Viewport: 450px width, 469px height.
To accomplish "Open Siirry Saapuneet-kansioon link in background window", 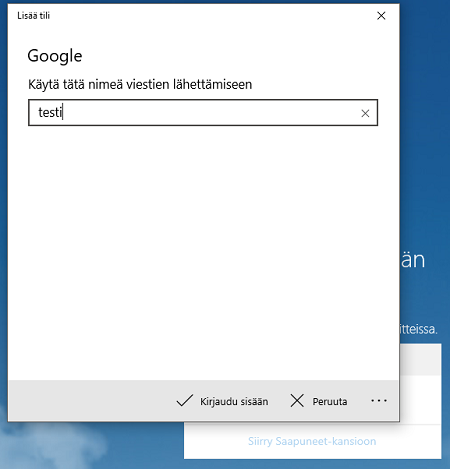I will (312, 441).
